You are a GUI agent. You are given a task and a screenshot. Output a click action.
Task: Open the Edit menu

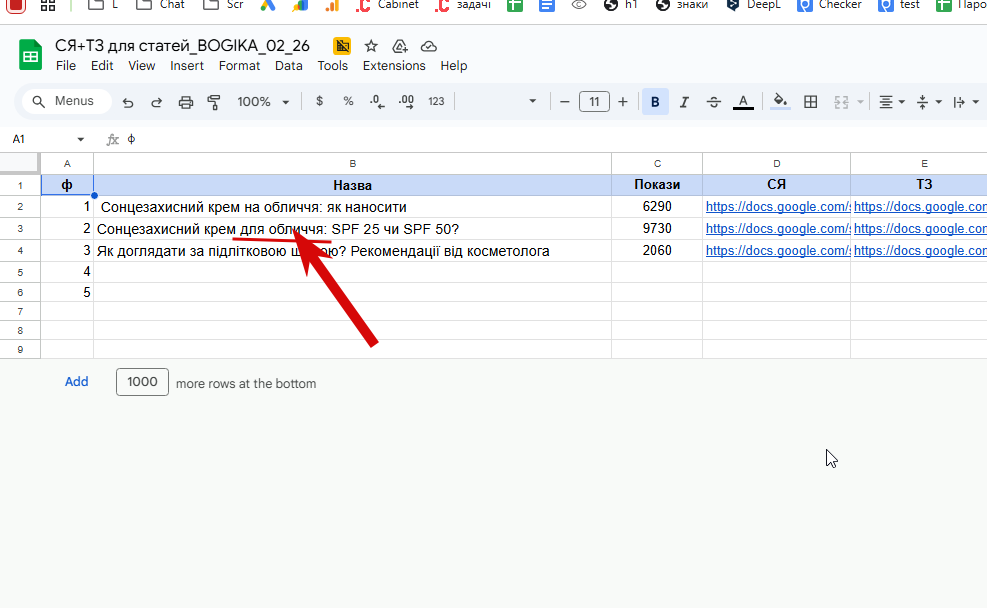click(102, 66)
